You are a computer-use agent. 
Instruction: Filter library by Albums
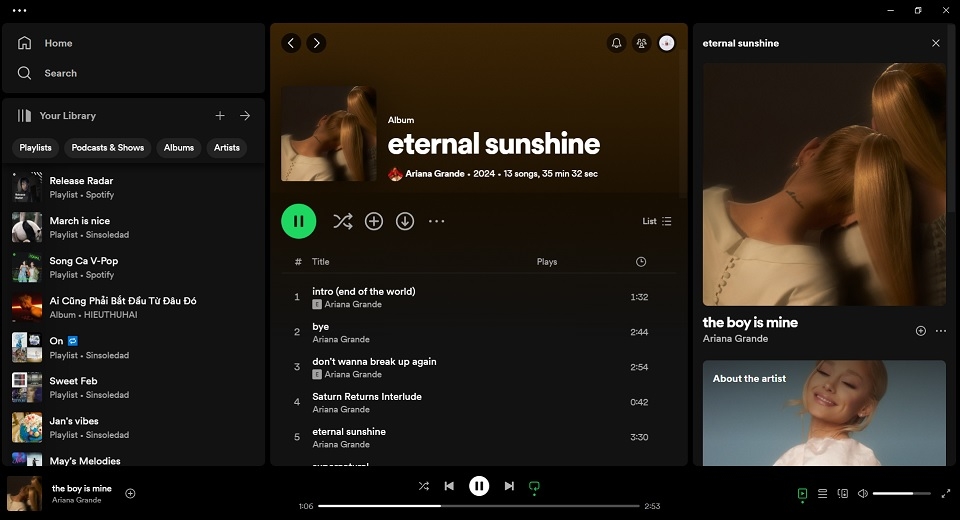coord(179,148)
